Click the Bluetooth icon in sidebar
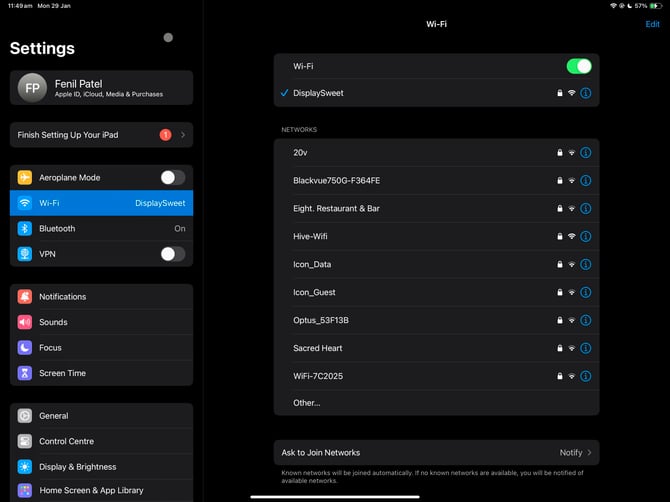 (x=25, y=229)
